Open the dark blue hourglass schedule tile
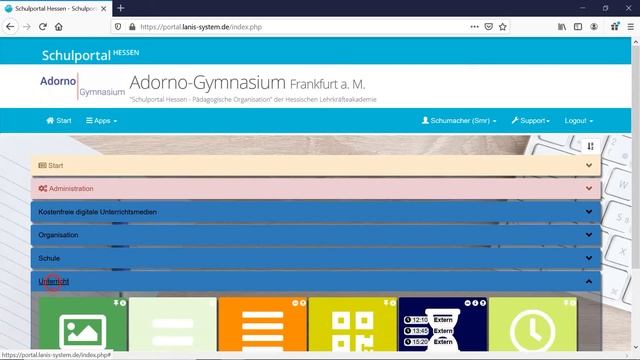The width and height of the screenshot is (640, 360). click(x=443, y=324)
